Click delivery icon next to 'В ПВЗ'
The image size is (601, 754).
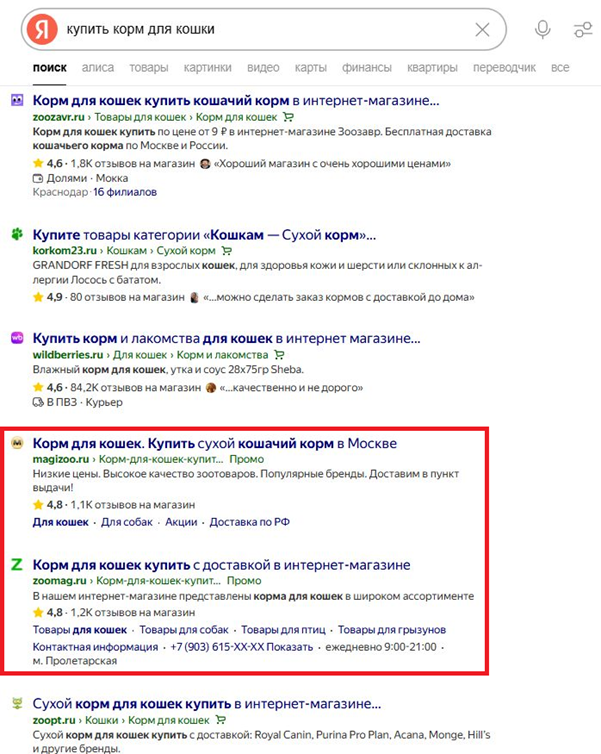pos(38,402)
